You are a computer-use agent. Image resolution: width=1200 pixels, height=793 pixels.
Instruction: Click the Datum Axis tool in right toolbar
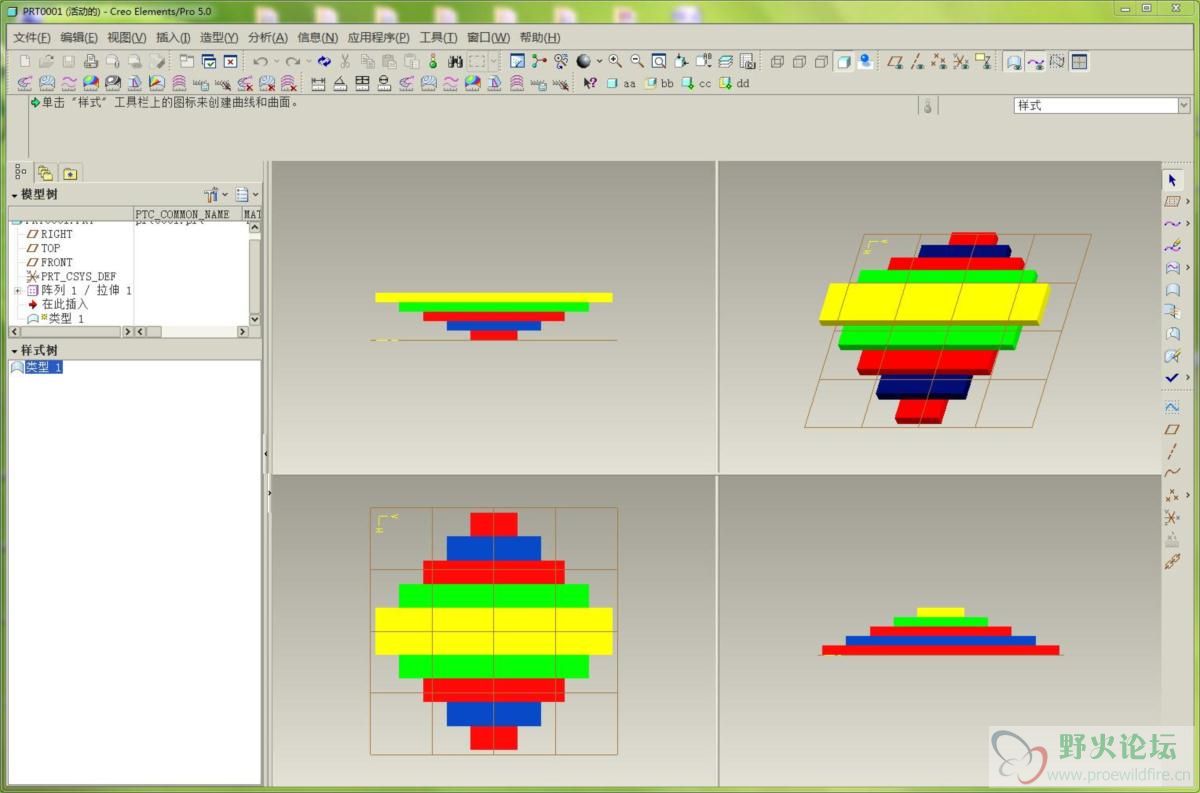(x=1172, y=451)
